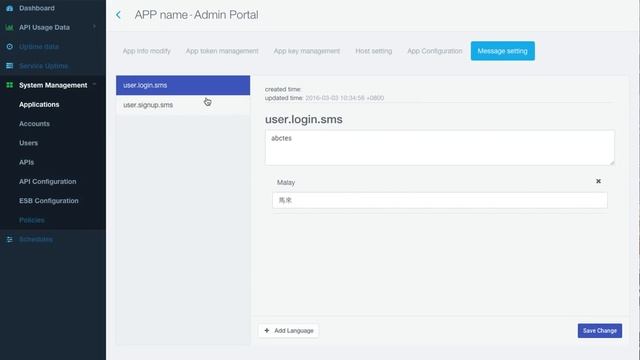Click the user.login.sms message text area
The height and width of the screenshot is (360, 640).
point(440,148)
